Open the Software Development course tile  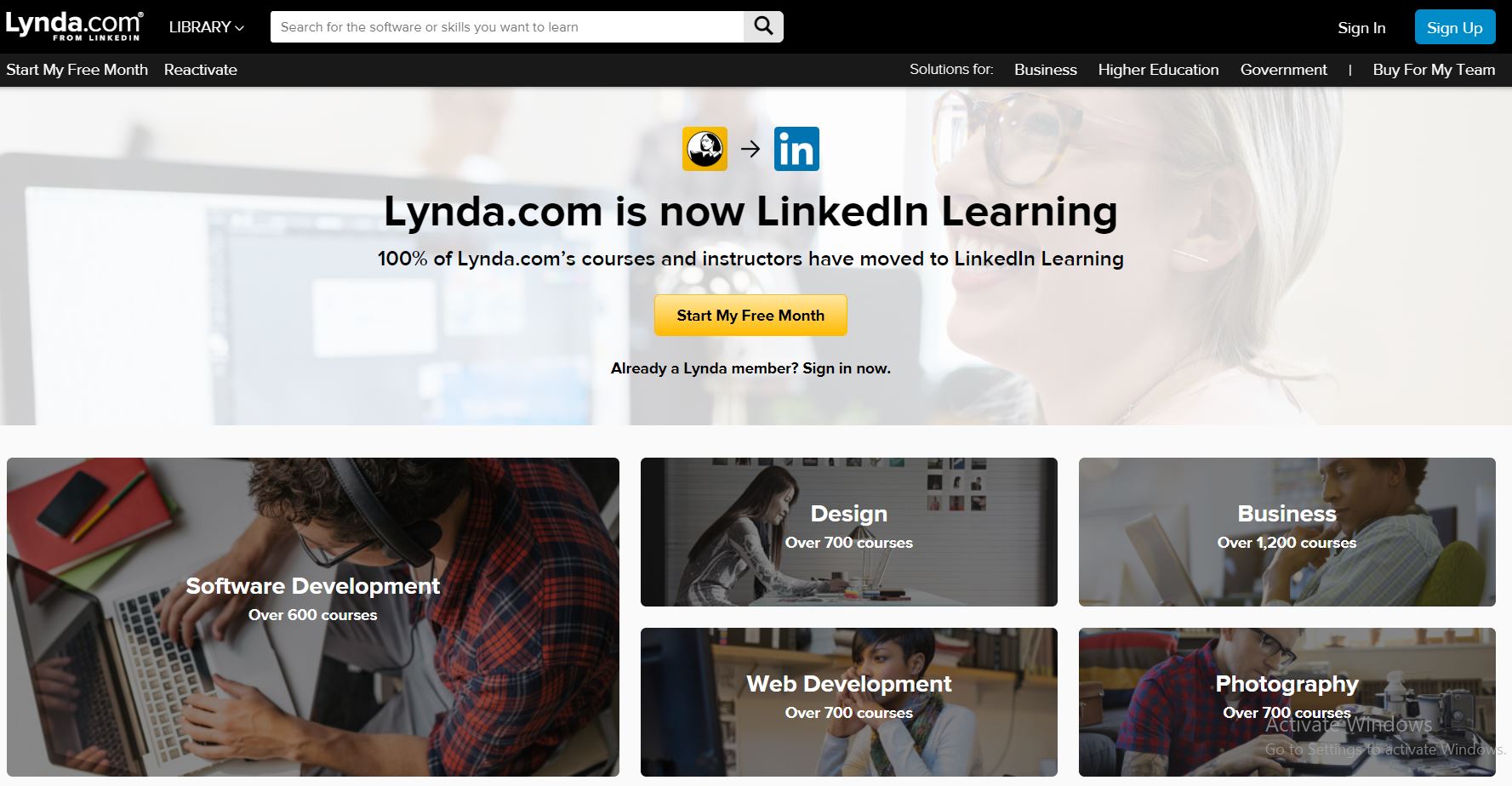[x=313, y=617]
